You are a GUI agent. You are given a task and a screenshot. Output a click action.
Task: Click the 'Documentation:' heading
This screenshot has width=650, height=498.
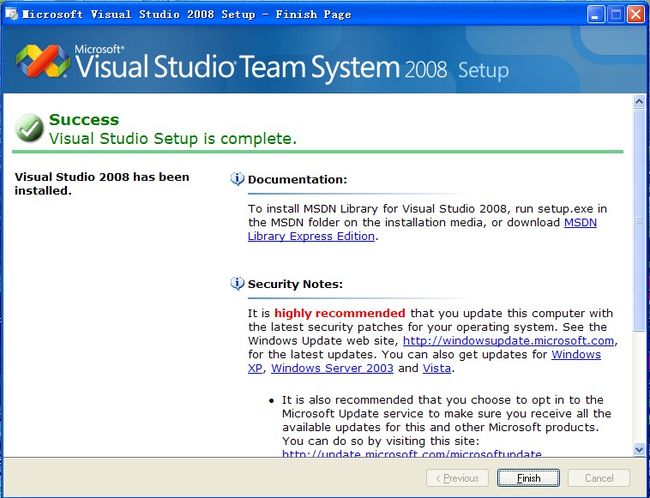click(x=297, y=180)
